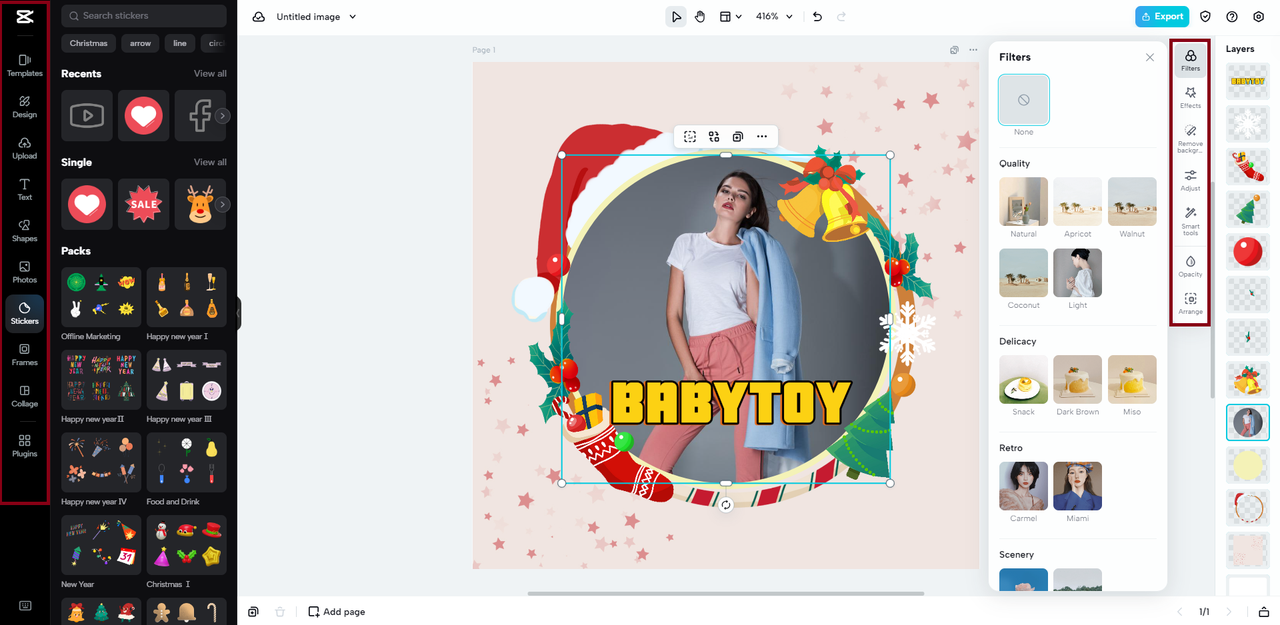Select the hand pan tool
The height and width of the screenshot is (625, 1280).
[700, 17]
